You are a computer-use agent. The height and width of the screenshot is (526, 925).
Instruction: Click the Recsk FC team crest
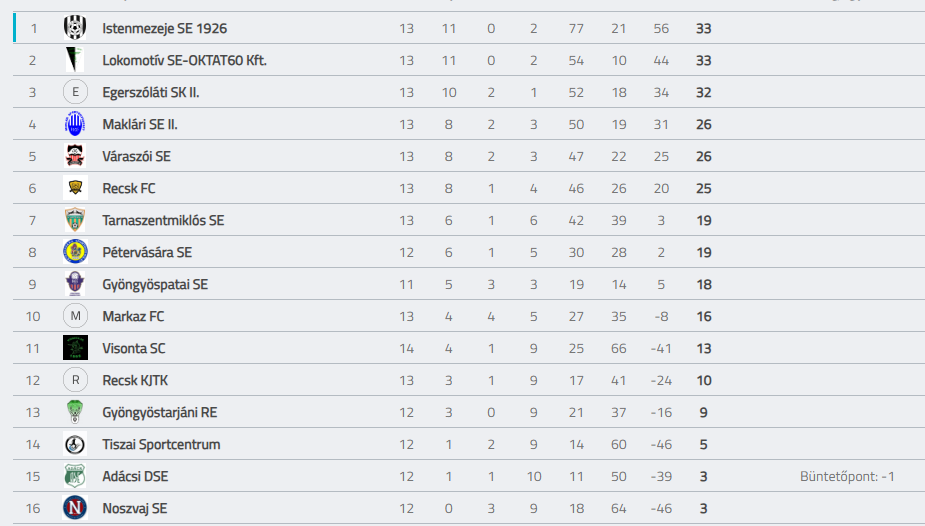tap(75, 188)
